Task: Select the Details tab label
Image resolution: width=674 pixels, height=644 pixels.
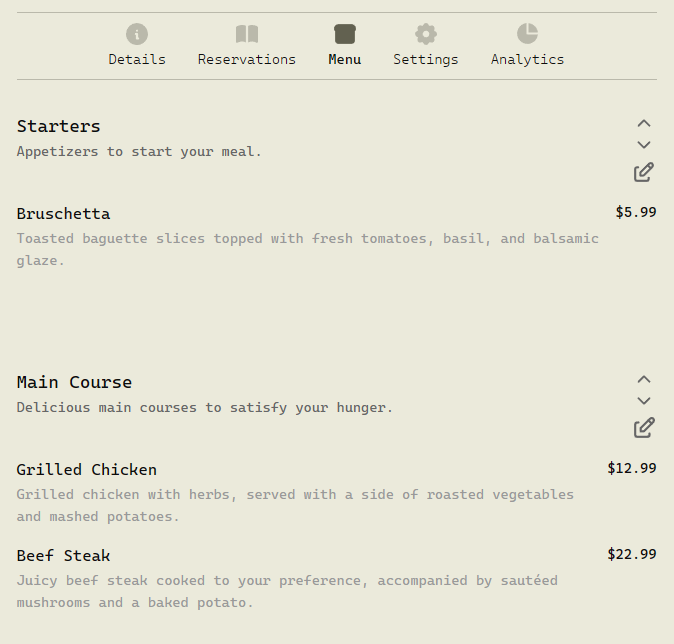Action: [137, 60]
